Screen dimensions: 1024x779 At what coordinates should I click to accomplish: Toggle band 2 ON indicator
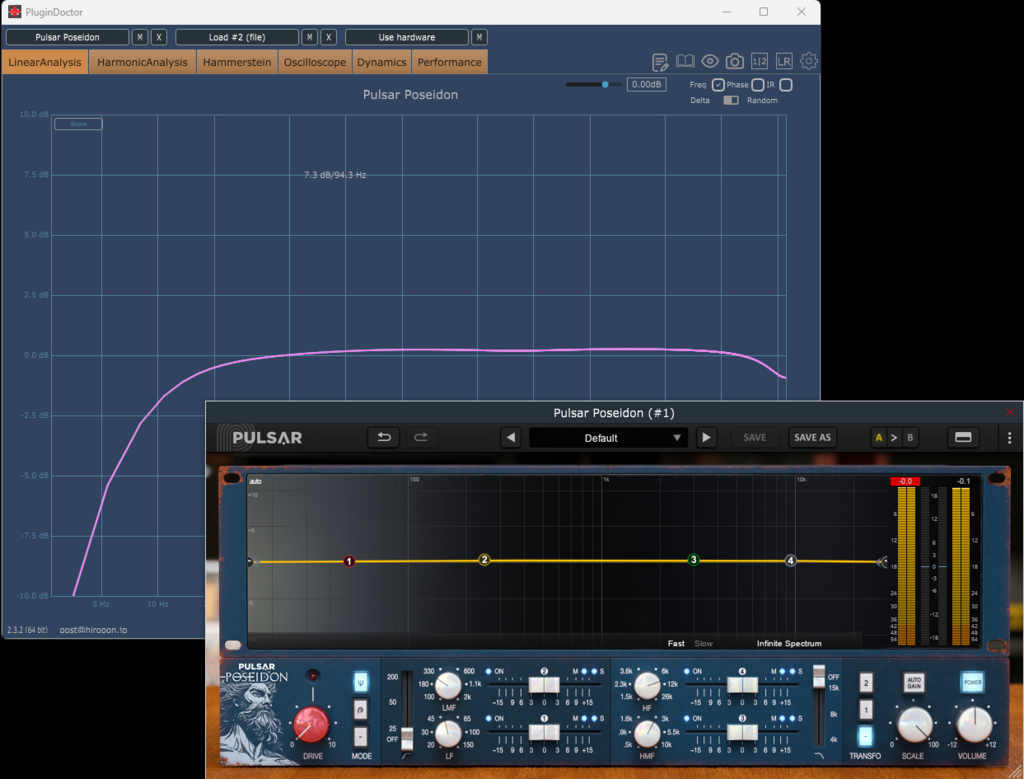click(488, 671)
